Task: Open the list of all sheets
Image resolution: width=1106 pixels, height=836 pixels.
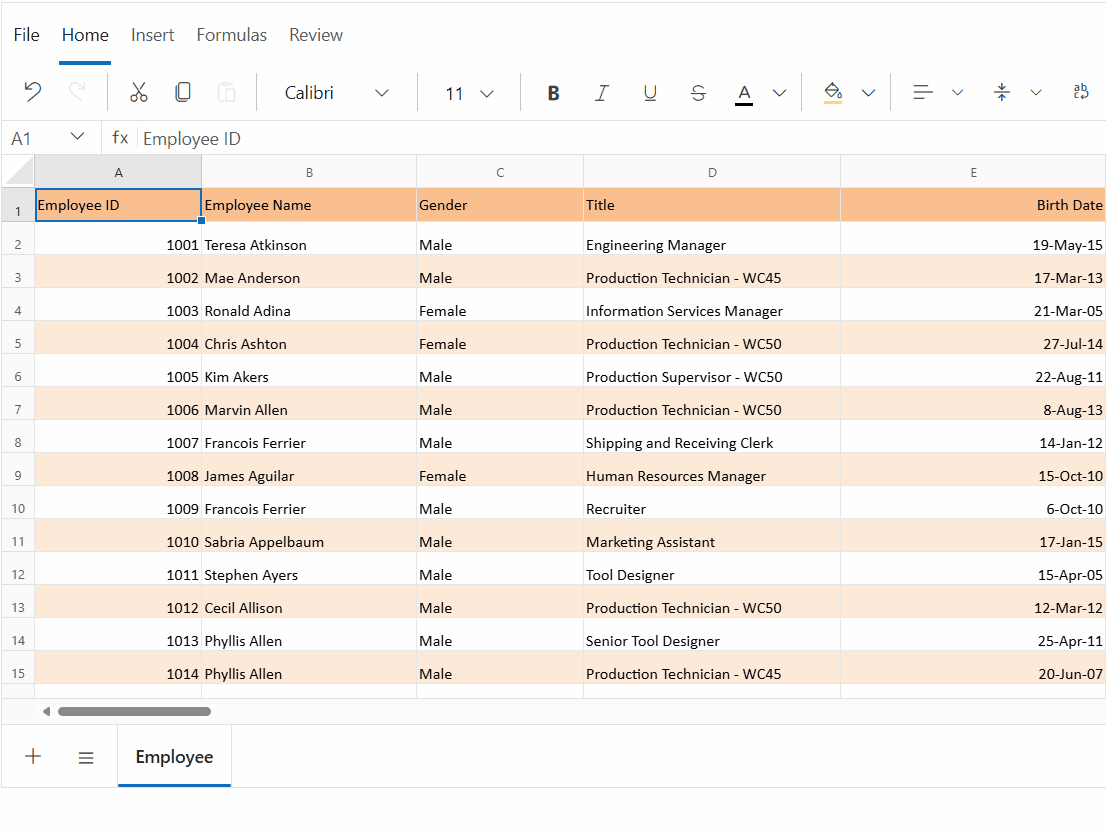Action: (x=86, y=758)
